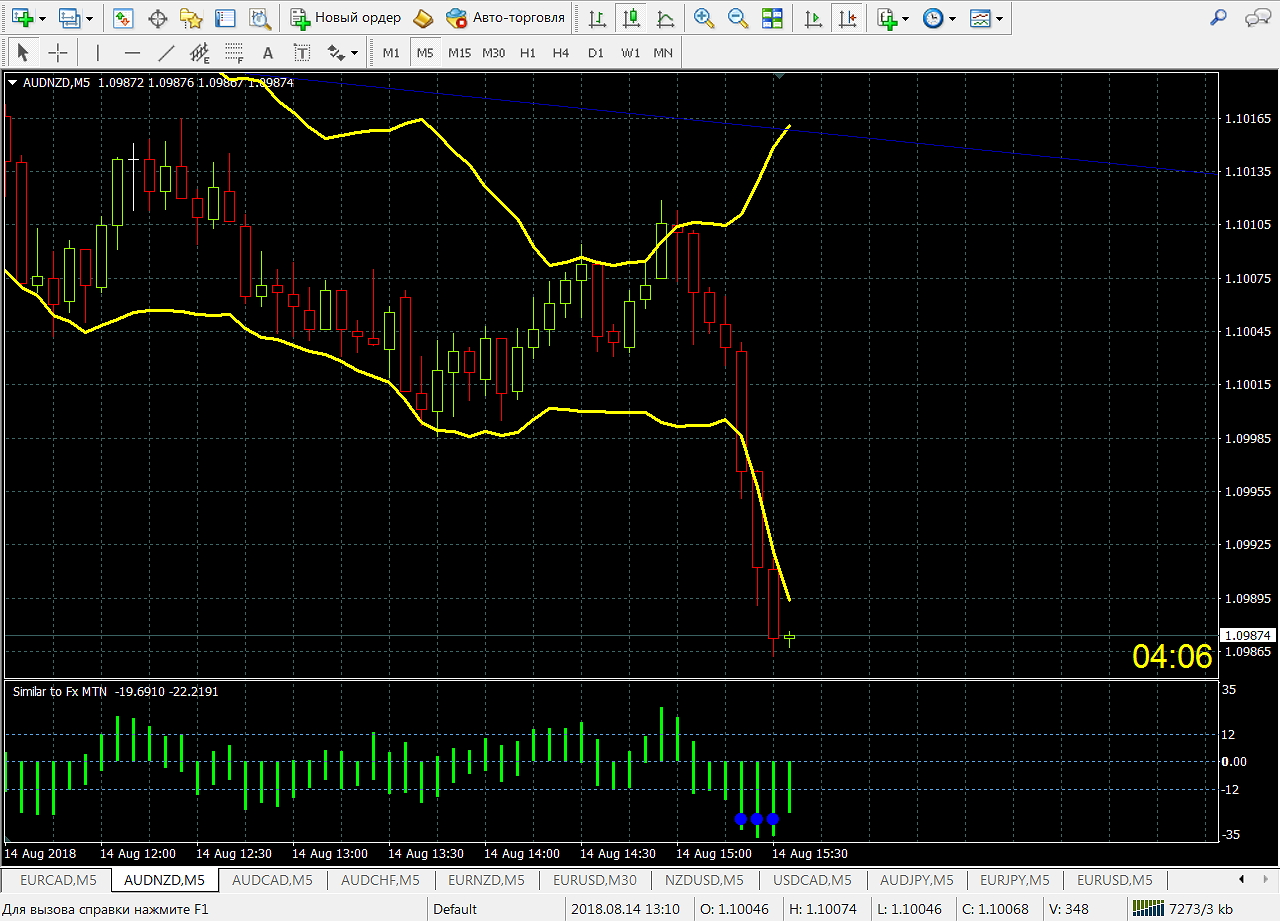Switch to the EURCAD,M5 tab
The height and width of the screenshot is (921, 1280).
tap(58, 880)
